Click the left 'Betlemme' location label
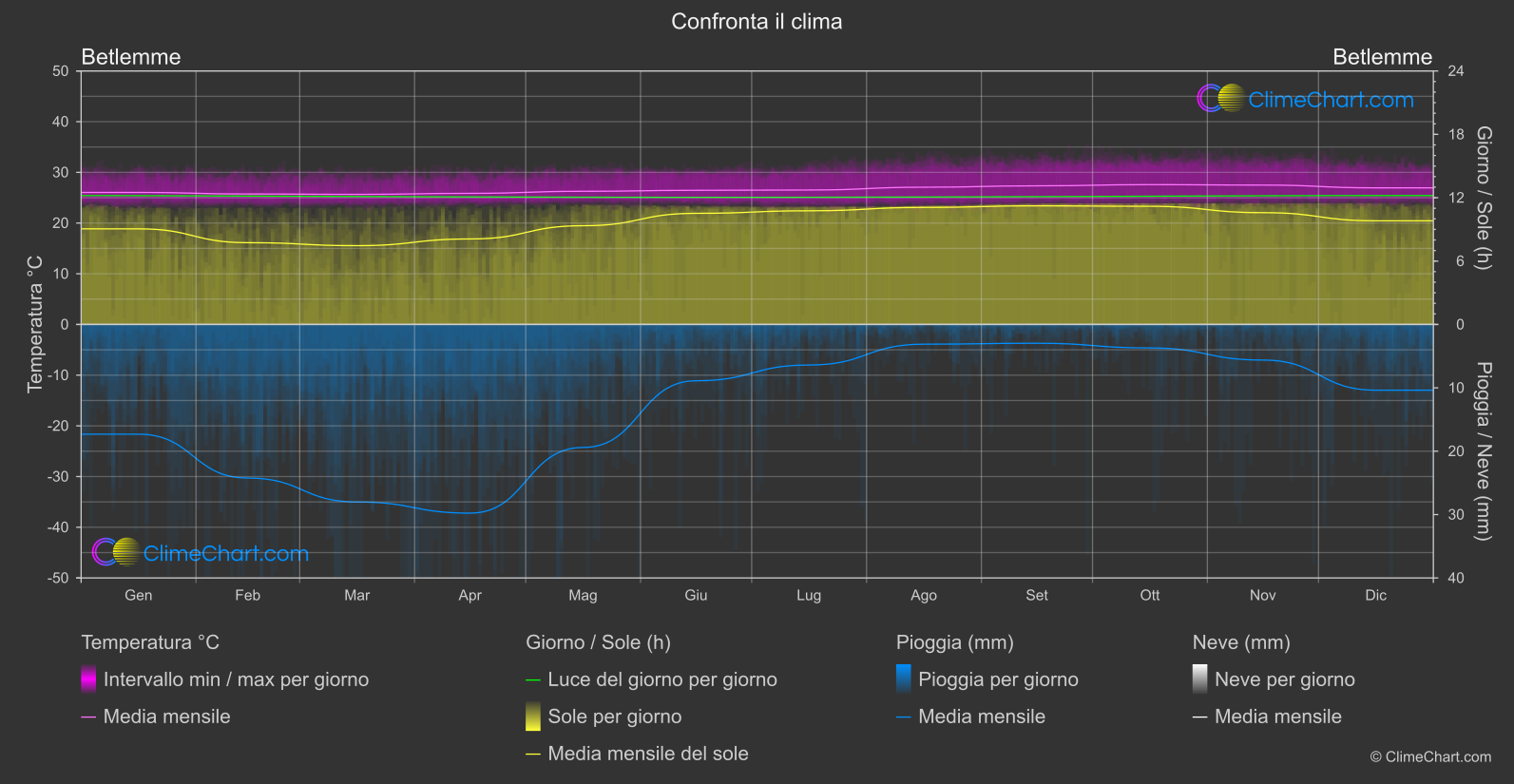Viewport: 1514px width, 784px height. point(131,57)
